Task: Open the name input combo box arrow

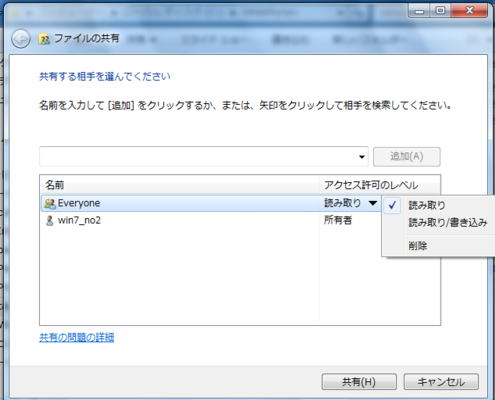Action: coord(362,157)
